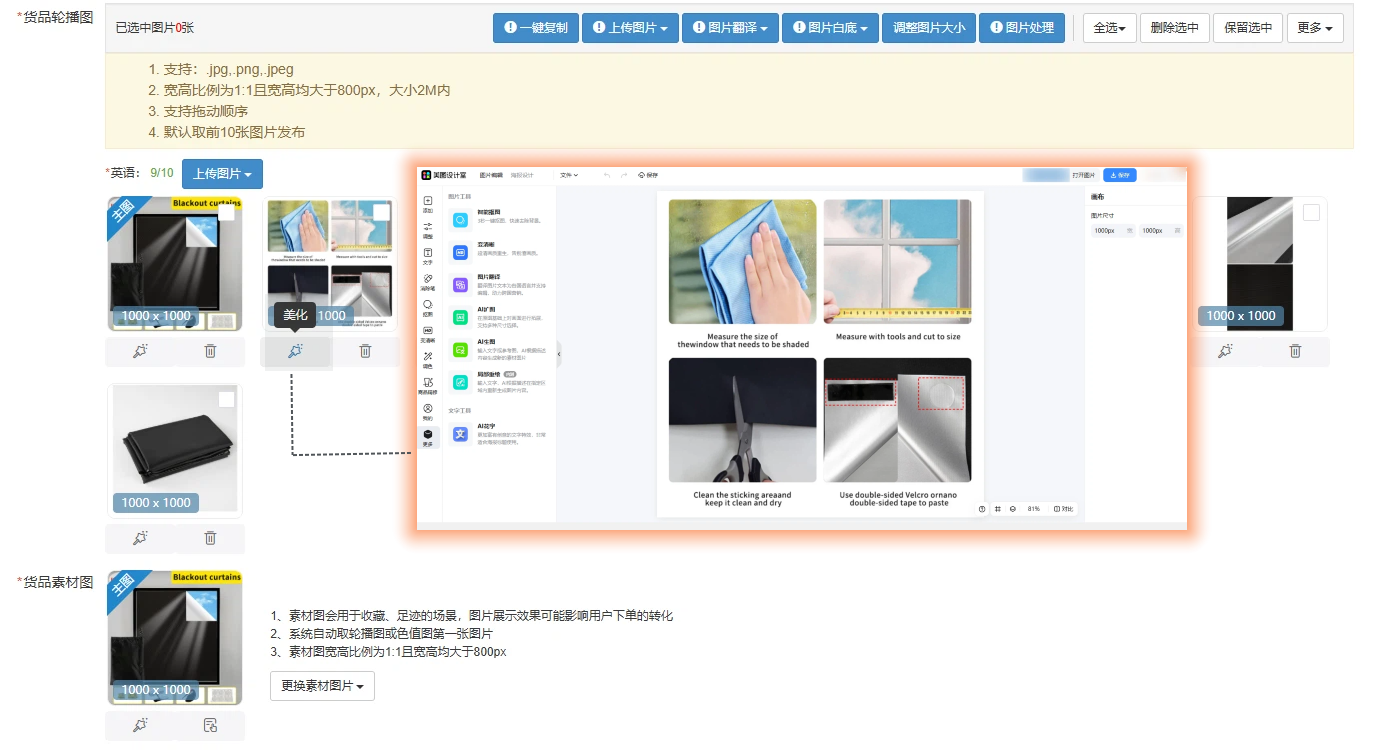Click the 删除选中 button
Image resolution: width=1388 pixels, height=750 pixels.
pyautogui.click(x=1174, y=28)
